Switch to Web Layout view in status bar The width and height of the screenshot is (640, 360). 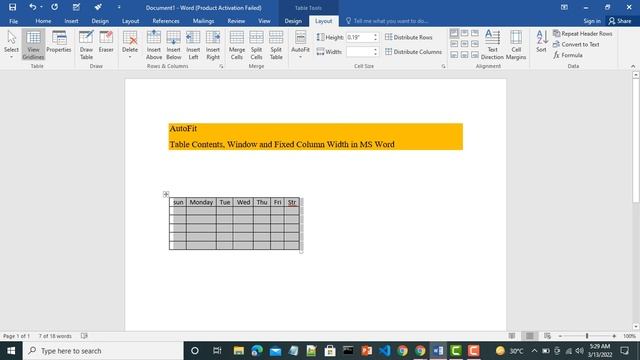pos(547,336)
